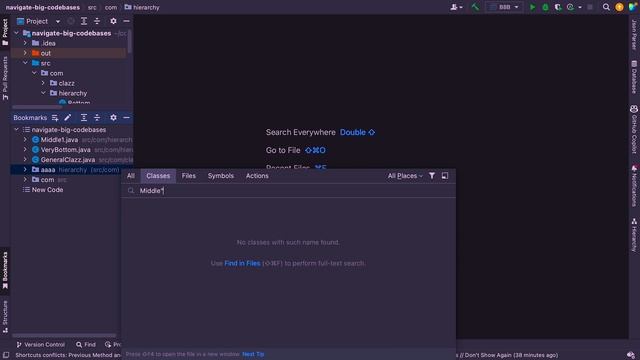The image size is (640, 360).
Task: Open the GitHub Copilot side panel
Action: point(634,129)
